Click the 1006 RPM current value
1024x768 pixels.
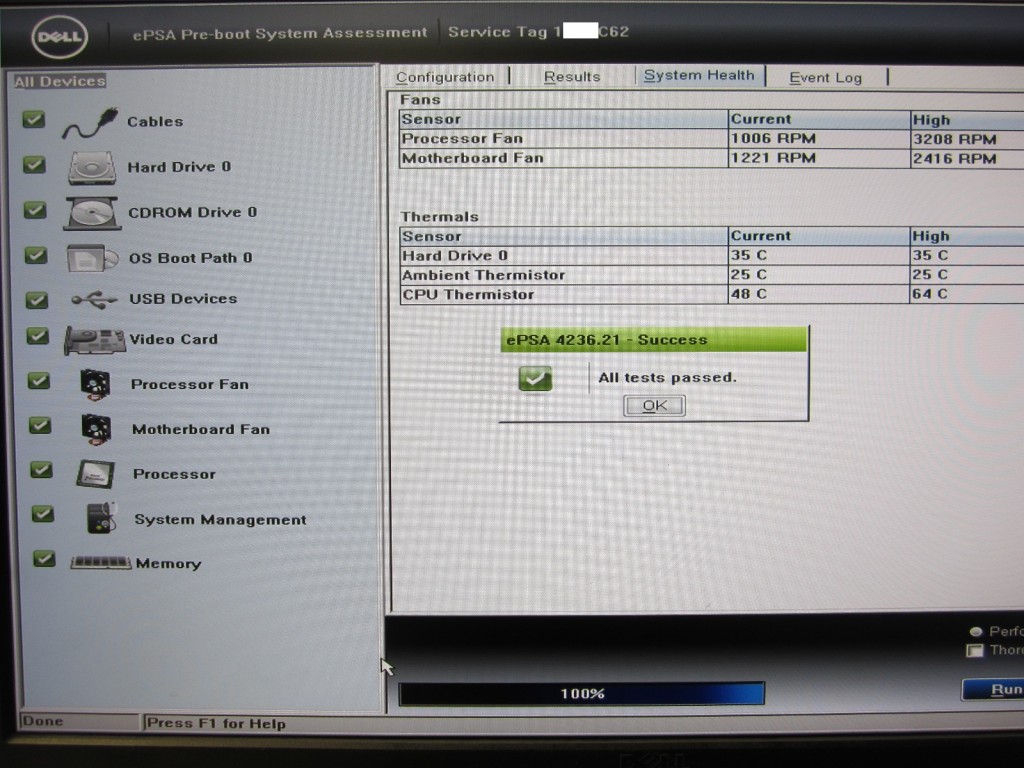[x=773, y=138]
